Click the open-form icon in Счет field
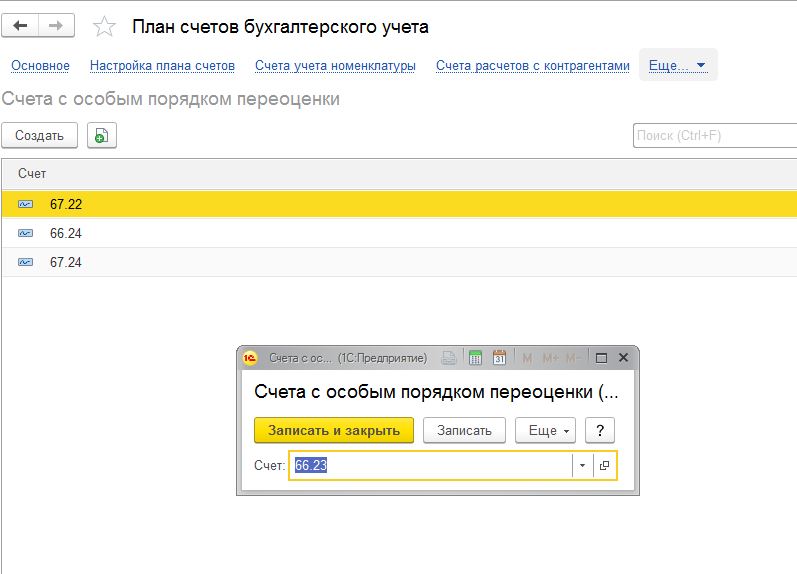Image resolution: width=797 pixels, height=574 pixels. pyautogui.click(x=605, y=466)
